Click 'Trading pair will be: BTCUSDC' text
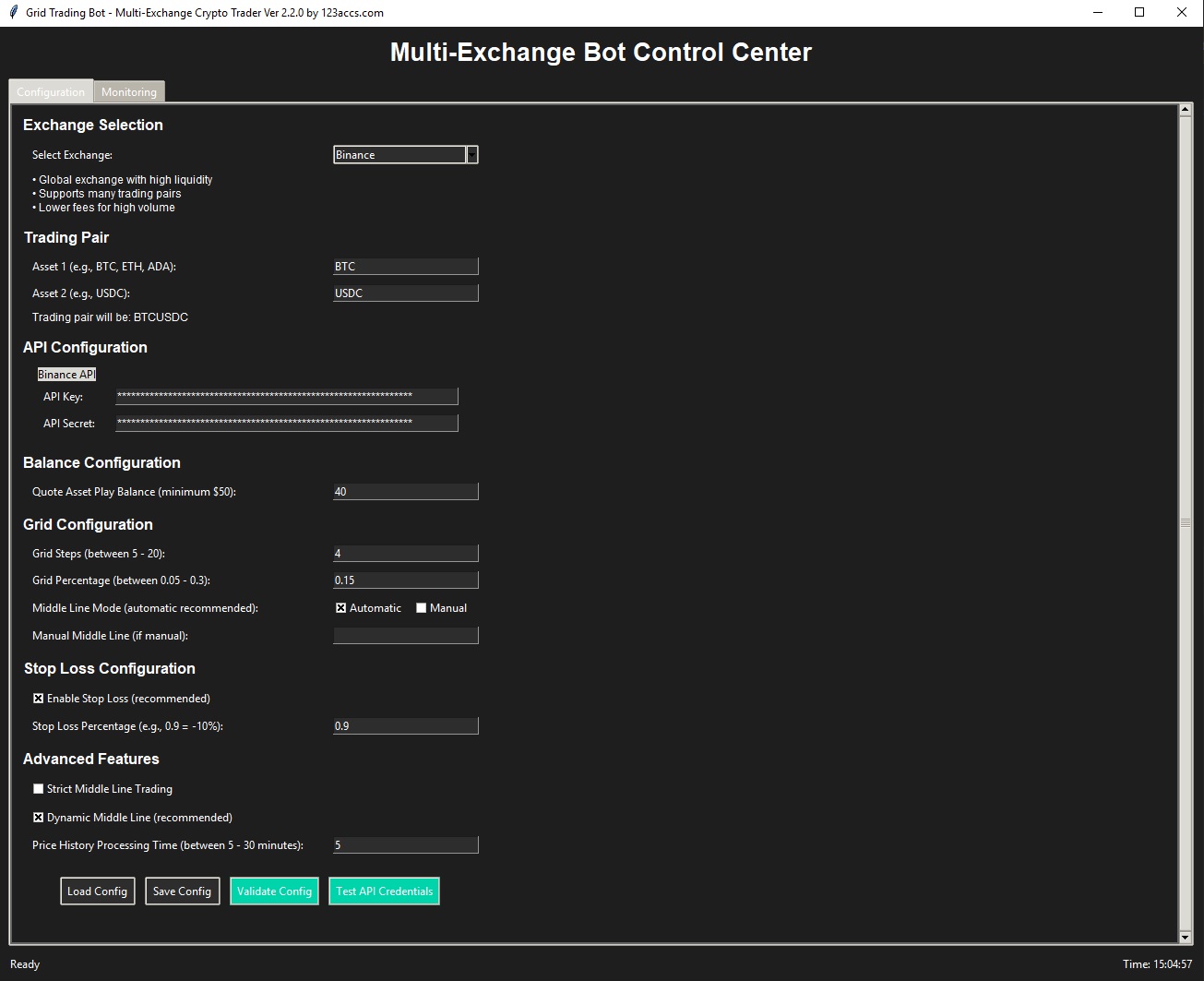This screenshot has height=981, width=1204. (110, 317)
